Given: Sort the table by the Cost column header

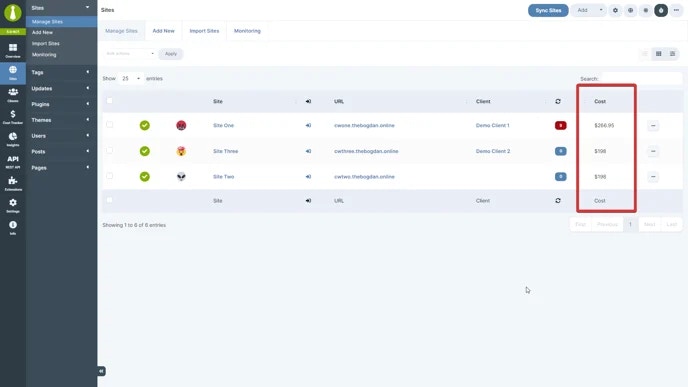Looking at the screenshot, I should 600,101.
